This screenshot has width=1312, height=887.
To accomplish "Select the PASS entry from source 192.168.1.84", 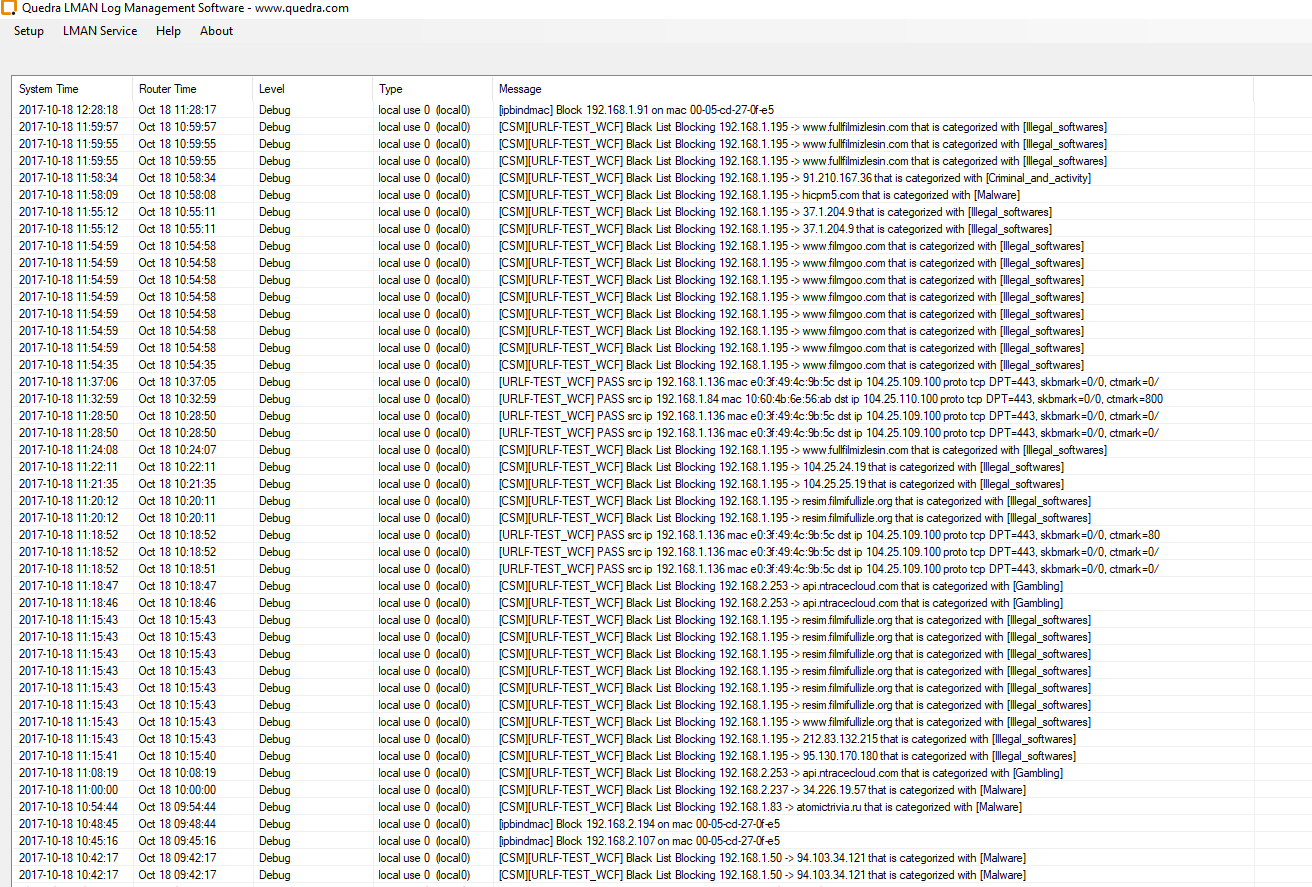I will [830, 399].
